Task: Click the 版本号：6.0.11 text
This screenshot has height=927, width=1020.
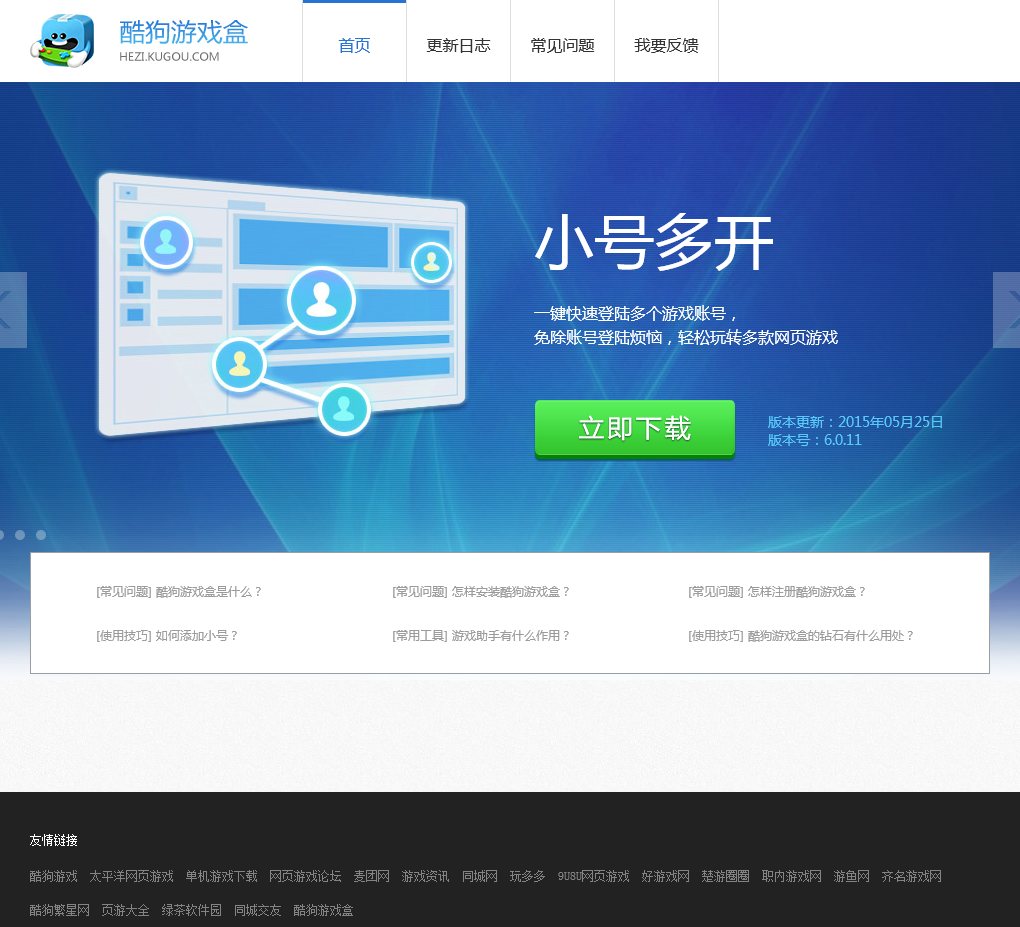Action: point(814,440)
